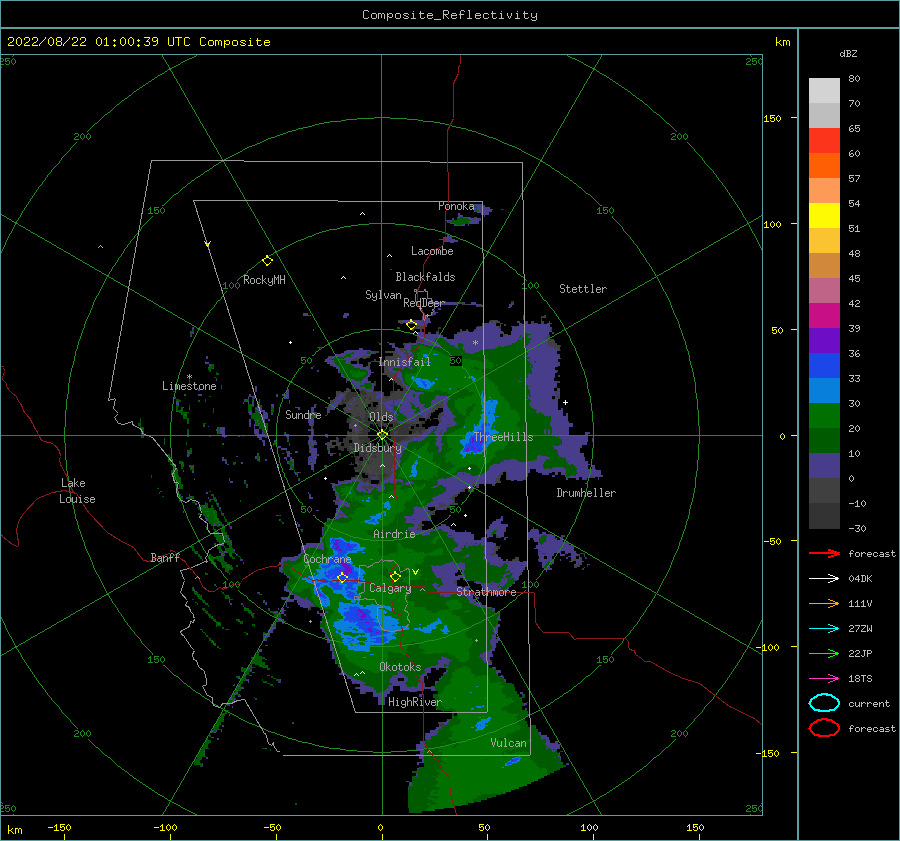Screen dimensions: 900x841
Task: Select the Ponoka label
Action: pyautogui.click(x=456, y=206)
